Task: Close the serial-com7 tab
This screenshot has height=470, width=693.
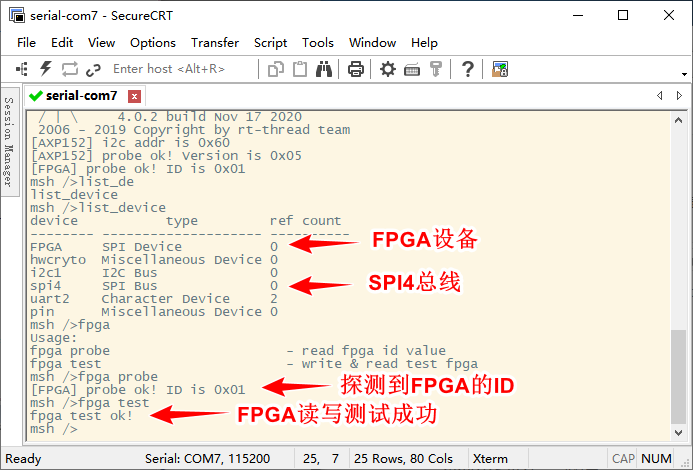Action: pyautogui.click(x=135, y=96)
